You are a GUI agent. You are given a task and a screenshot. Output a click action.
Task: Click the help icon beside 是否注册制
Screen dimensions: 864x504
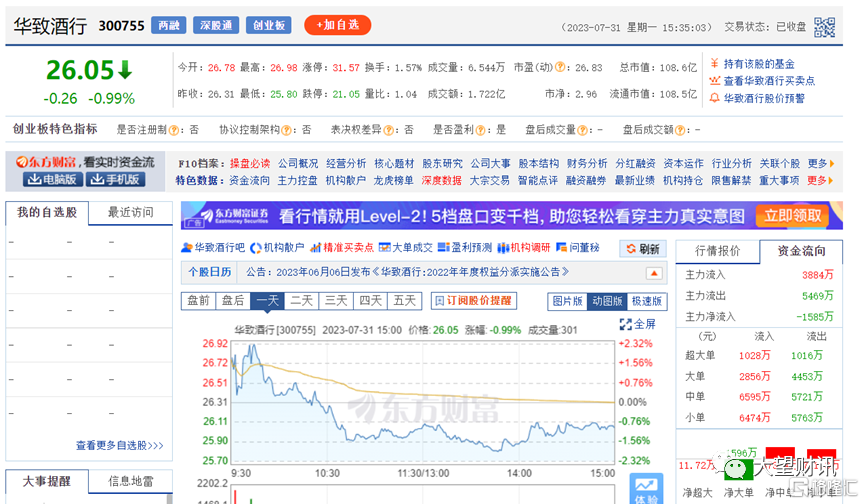point(174,130)
